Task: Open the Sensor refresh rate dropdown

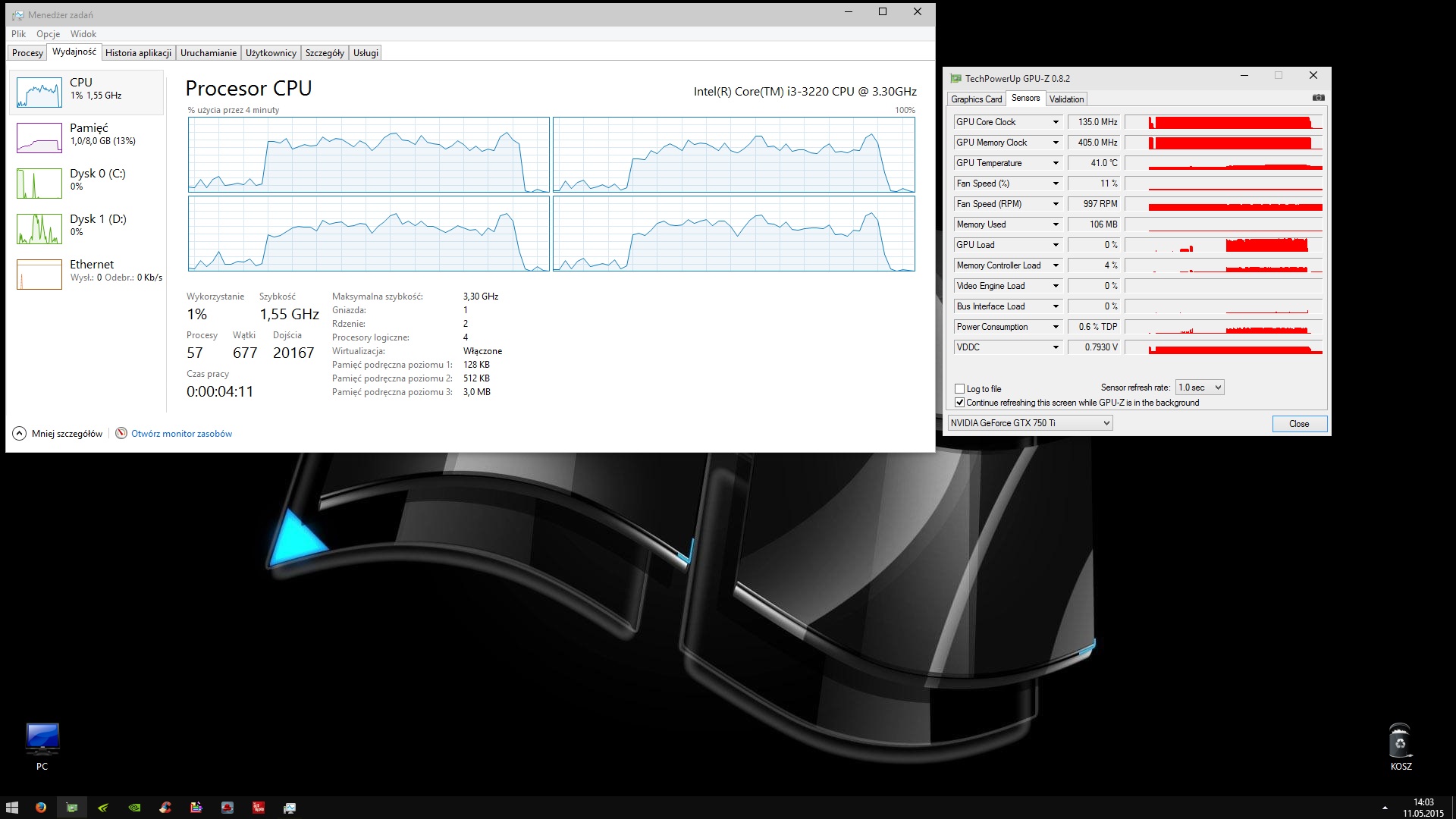Action: (1200, 388)
